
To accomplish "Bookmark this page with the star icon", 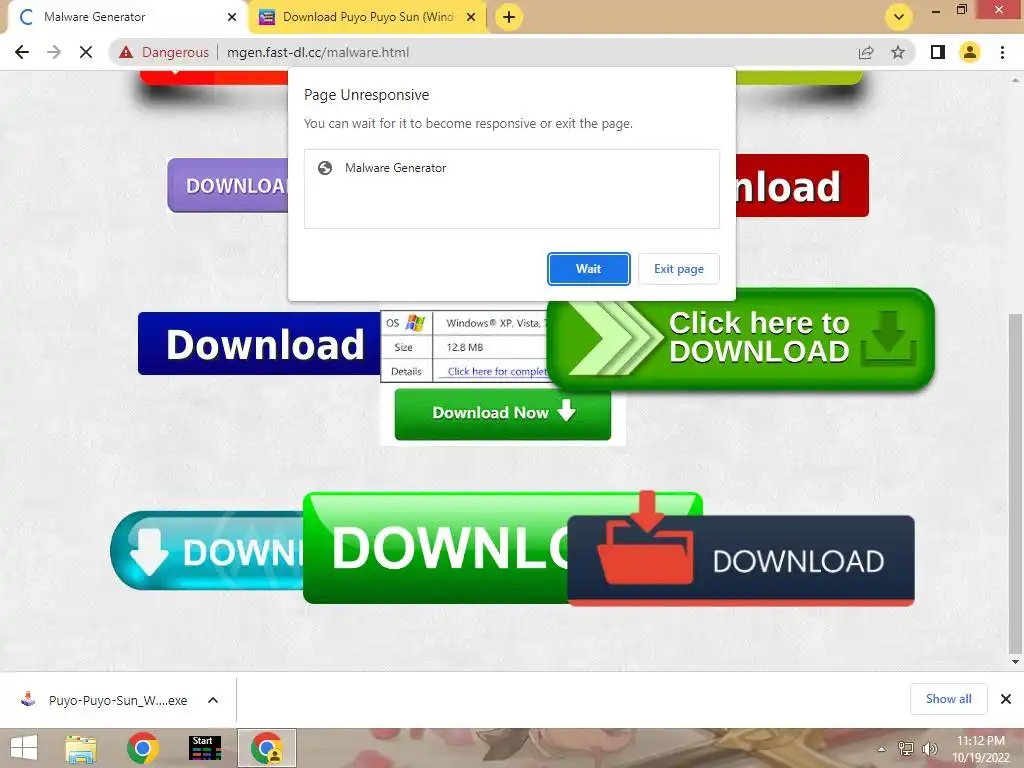I will coord(898,52).
